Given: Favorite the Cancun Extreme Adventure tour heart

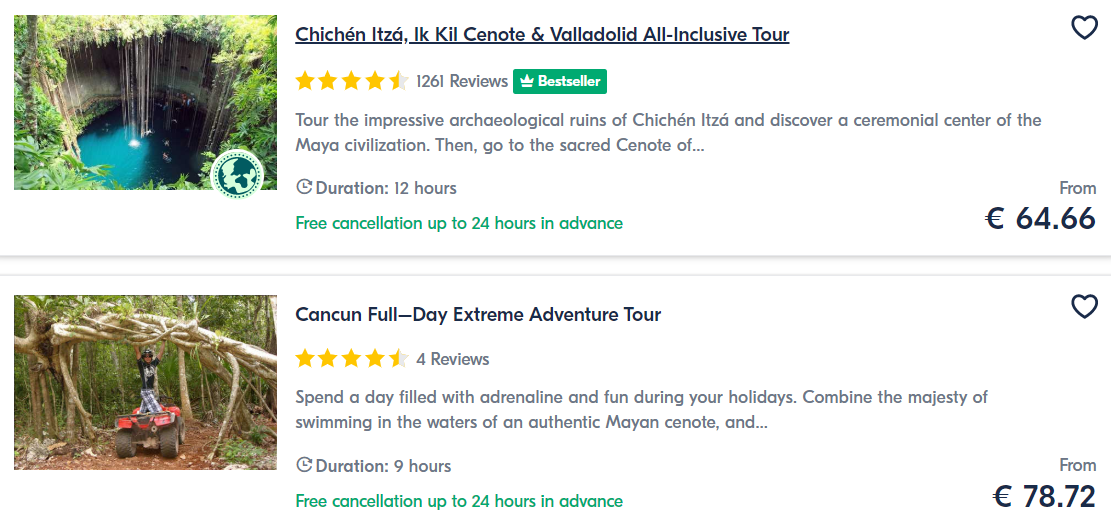Looking at the screenshot, I should [1084, 306].
